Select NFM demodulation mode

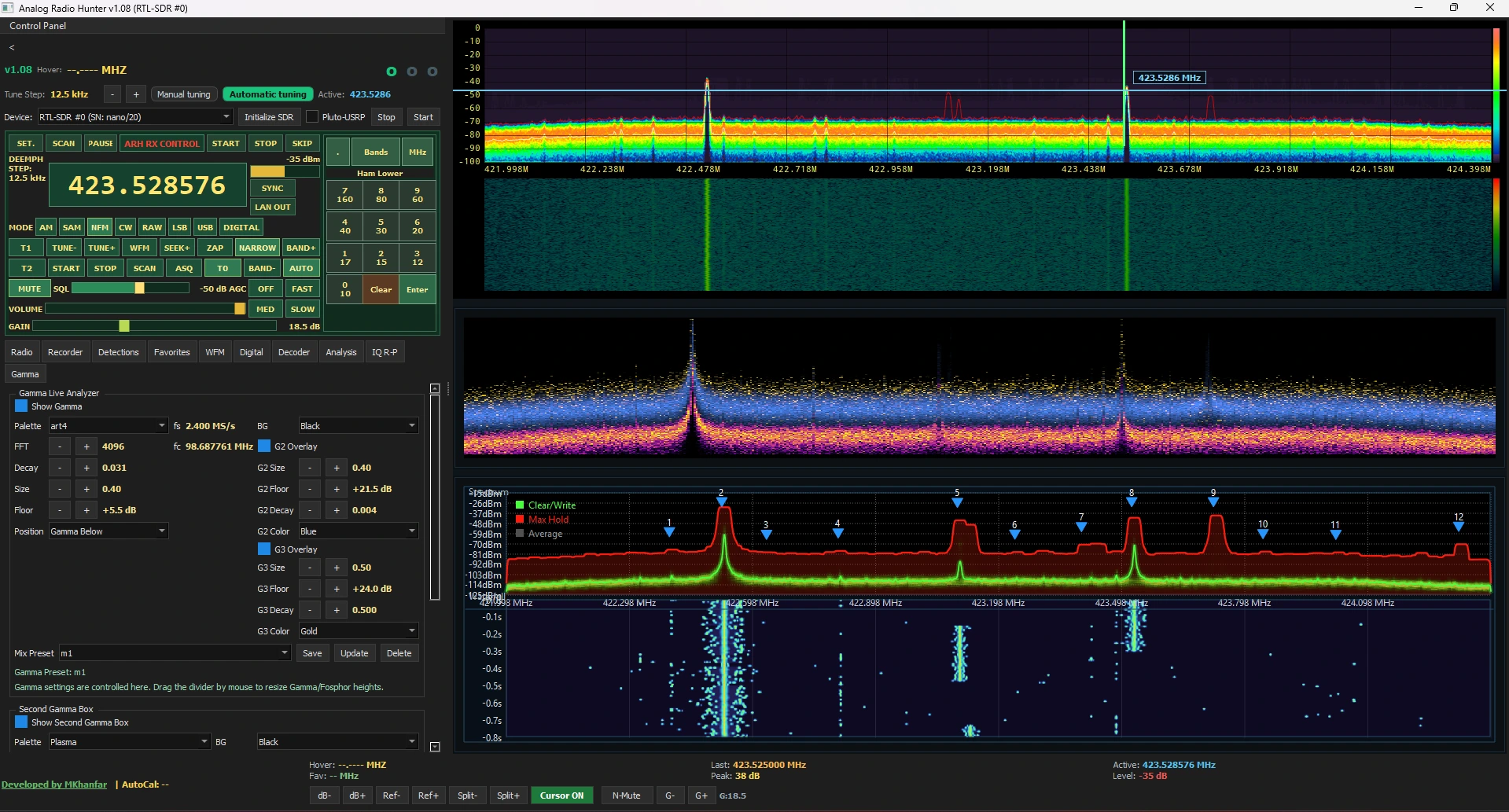pyautogui.click(x=99, y=227)
